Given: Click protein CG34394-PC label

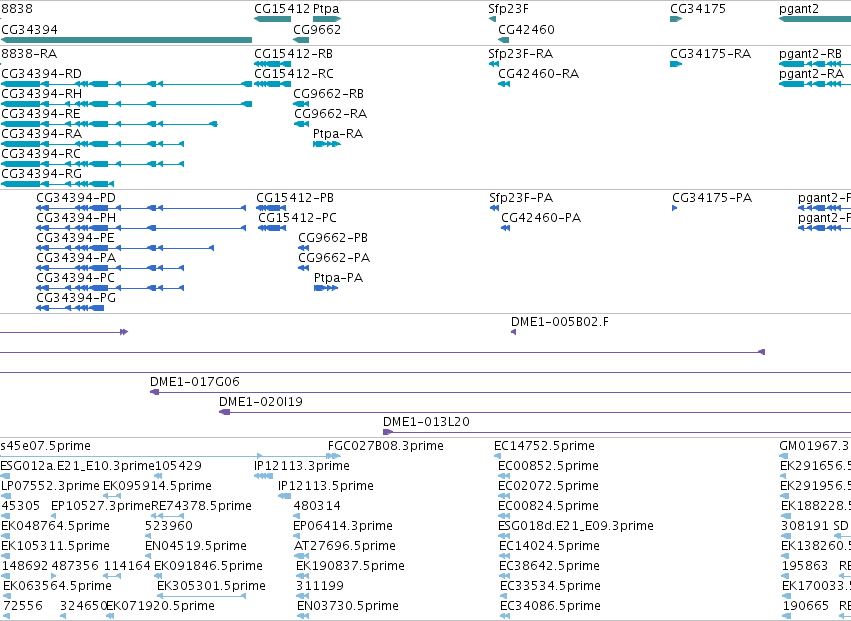Looking at the screenshot, I should 75,278.
